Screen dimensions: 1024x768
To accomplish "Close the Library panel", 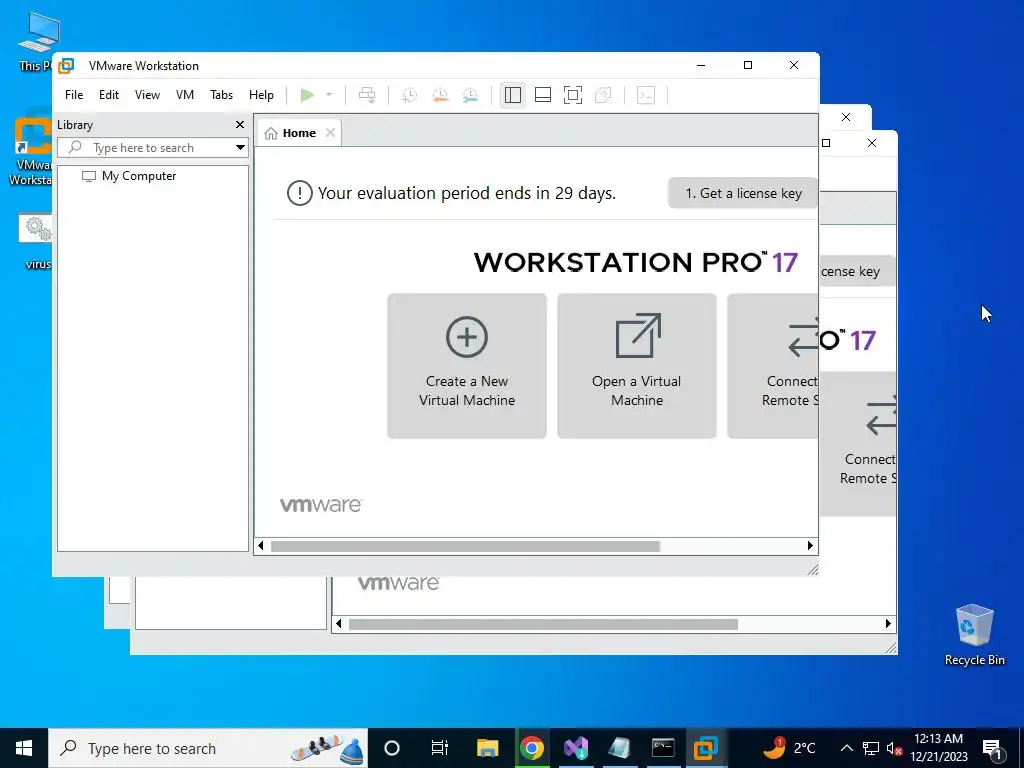I will (240, 125).
